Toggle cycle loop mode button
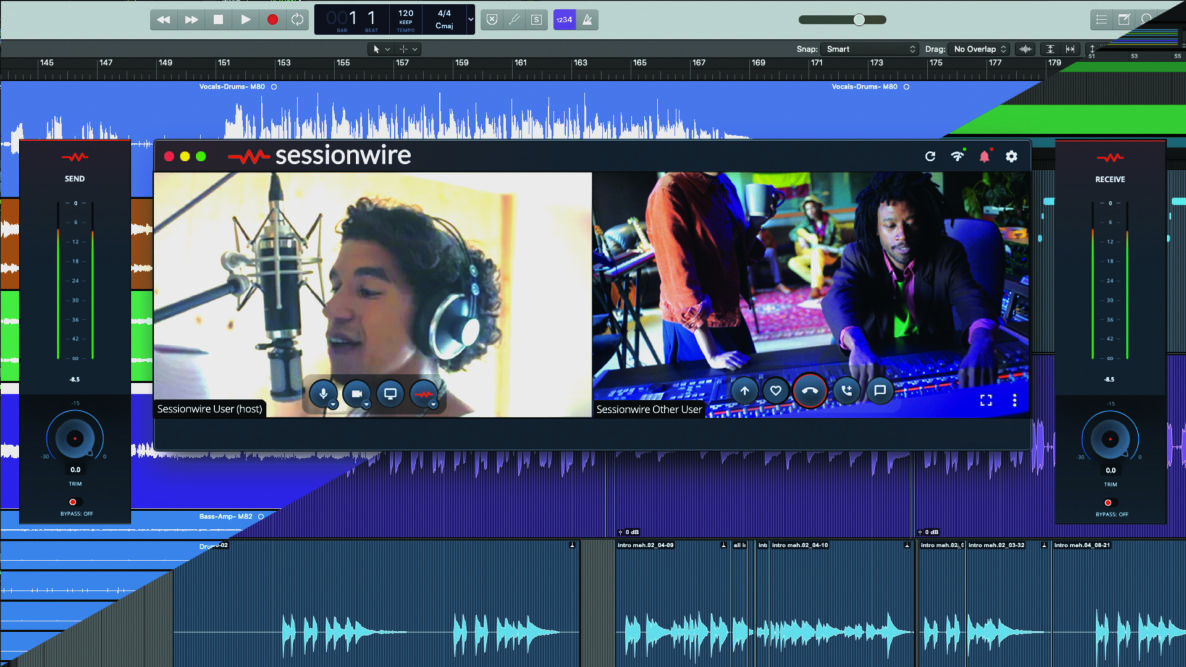Image resolution: width=1186 pixels, height=667 pixels. pos(297,20)
